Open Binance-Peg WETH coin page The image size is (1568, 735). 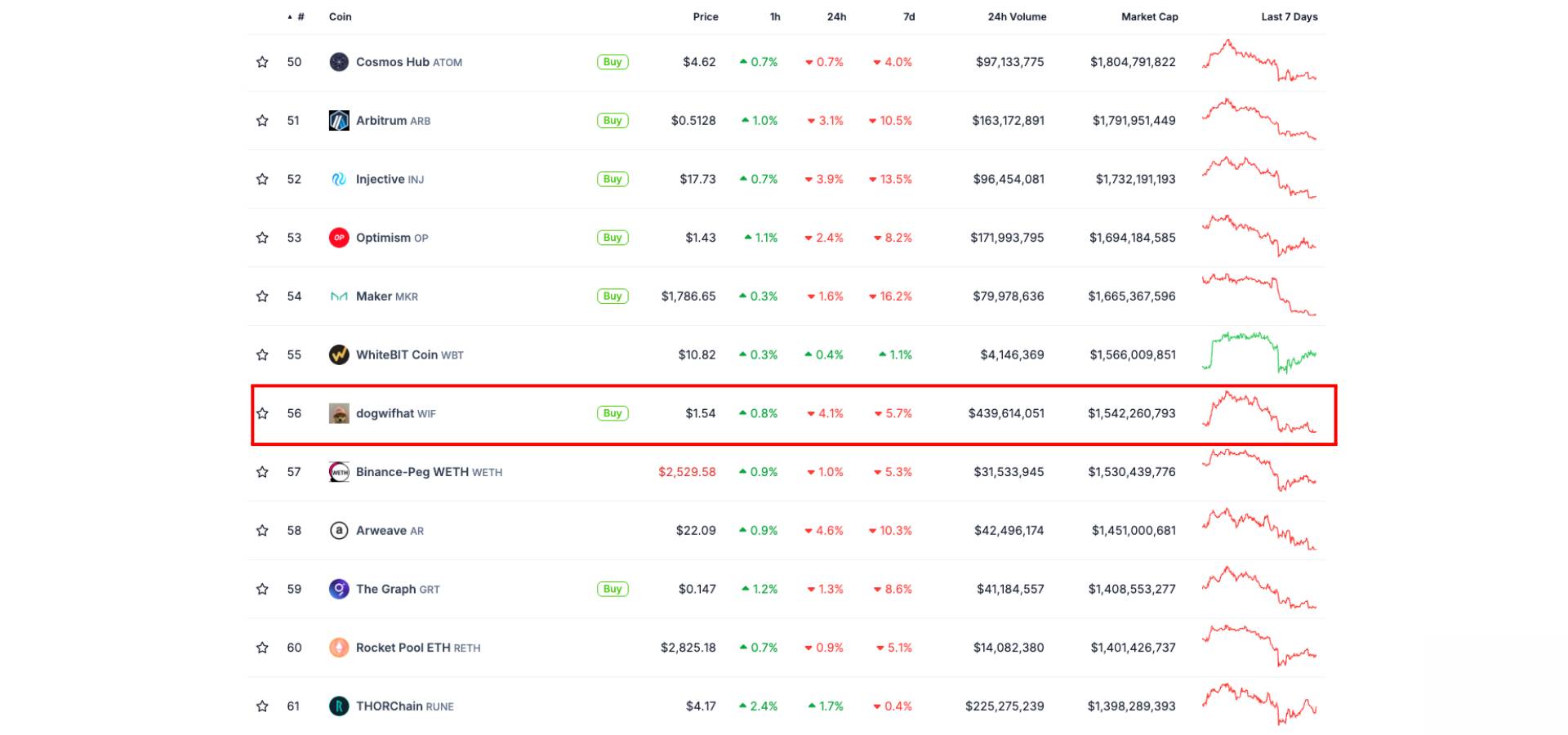(x=429, y=472)
